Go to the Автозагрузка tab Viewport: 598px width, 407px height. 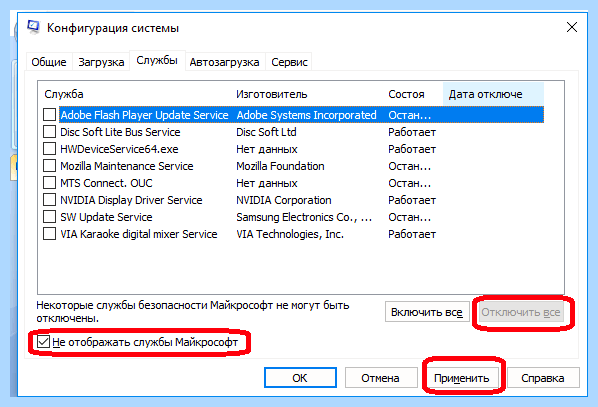[224, 62]
